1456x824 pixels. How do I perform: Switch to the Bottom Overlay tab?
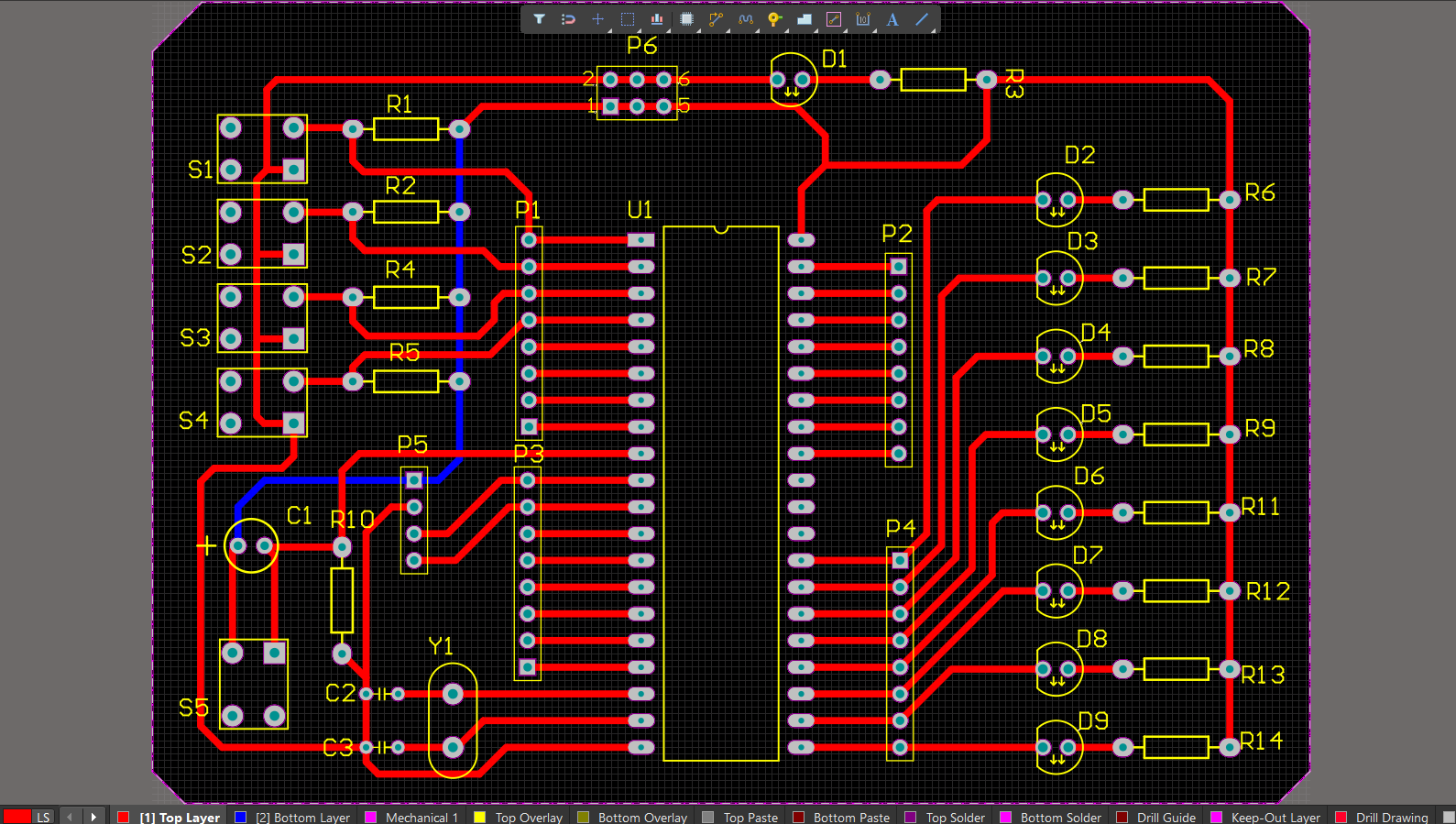pyautogui.click(x=642, y=818)
